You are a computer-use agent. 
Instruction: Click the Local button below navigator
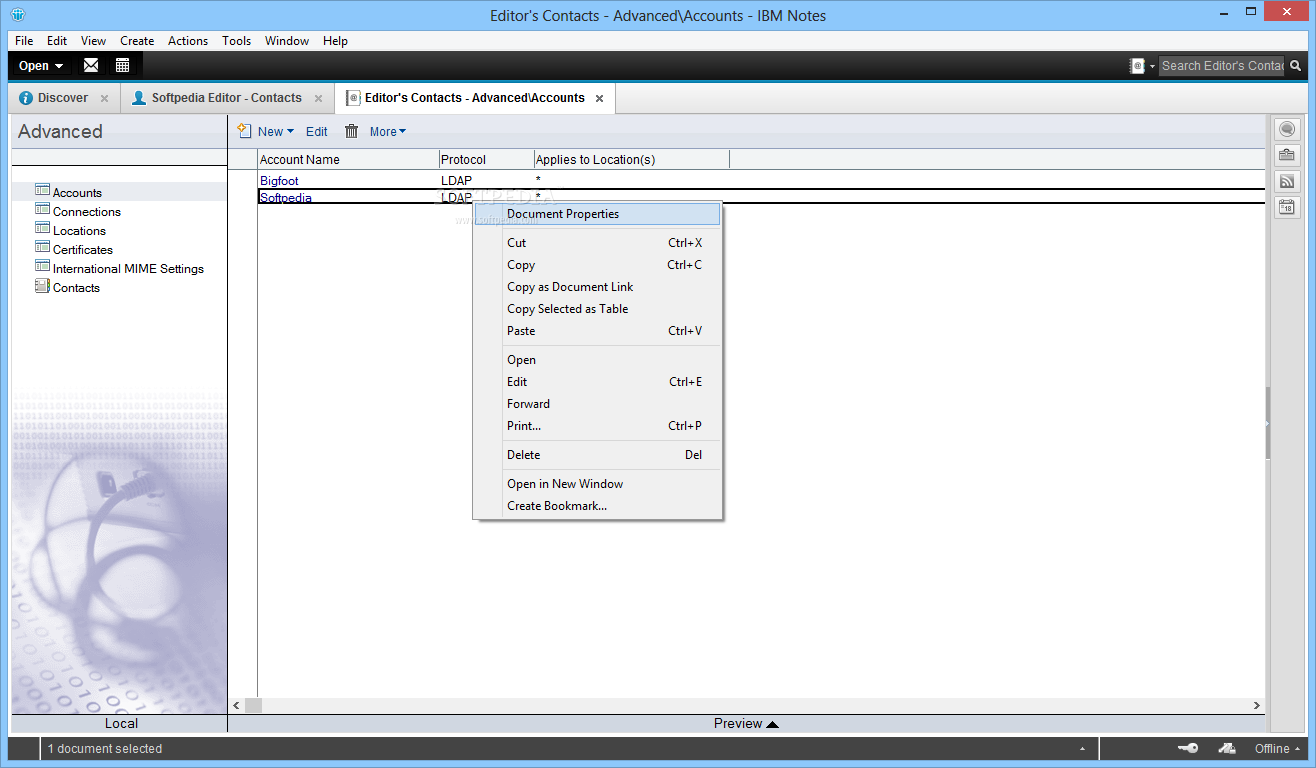(x=121, y=724)
